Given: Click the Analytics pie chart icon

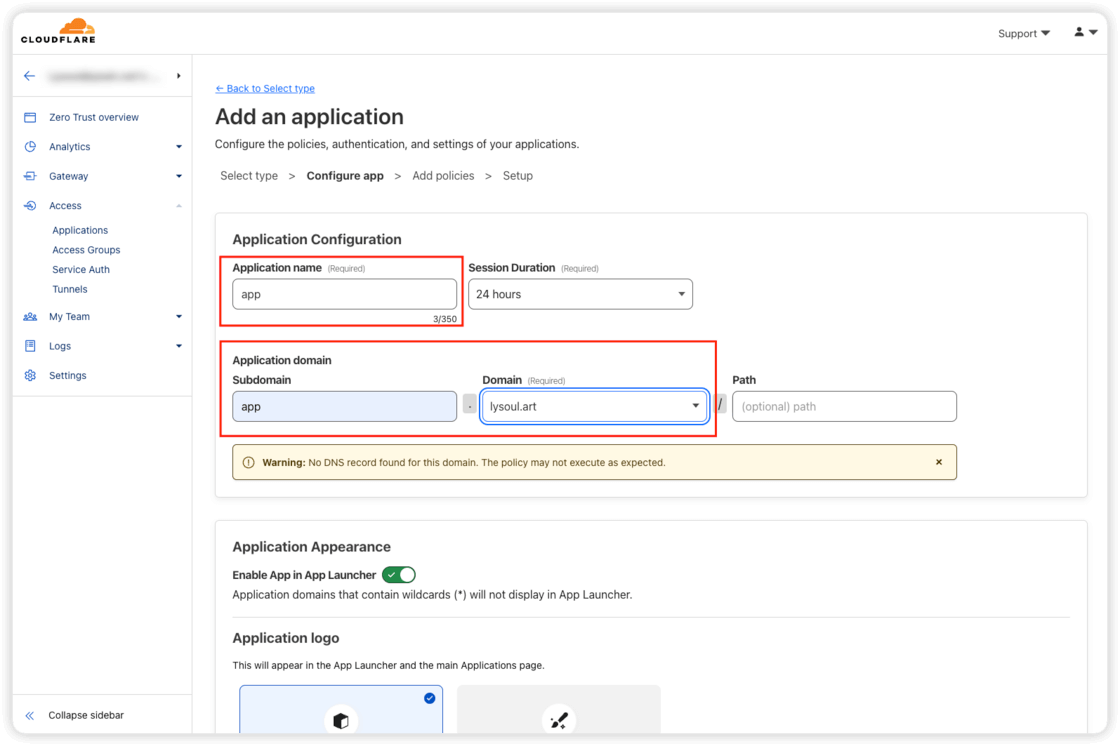Looking at the screenshot, I should click(x=30, y=147).
